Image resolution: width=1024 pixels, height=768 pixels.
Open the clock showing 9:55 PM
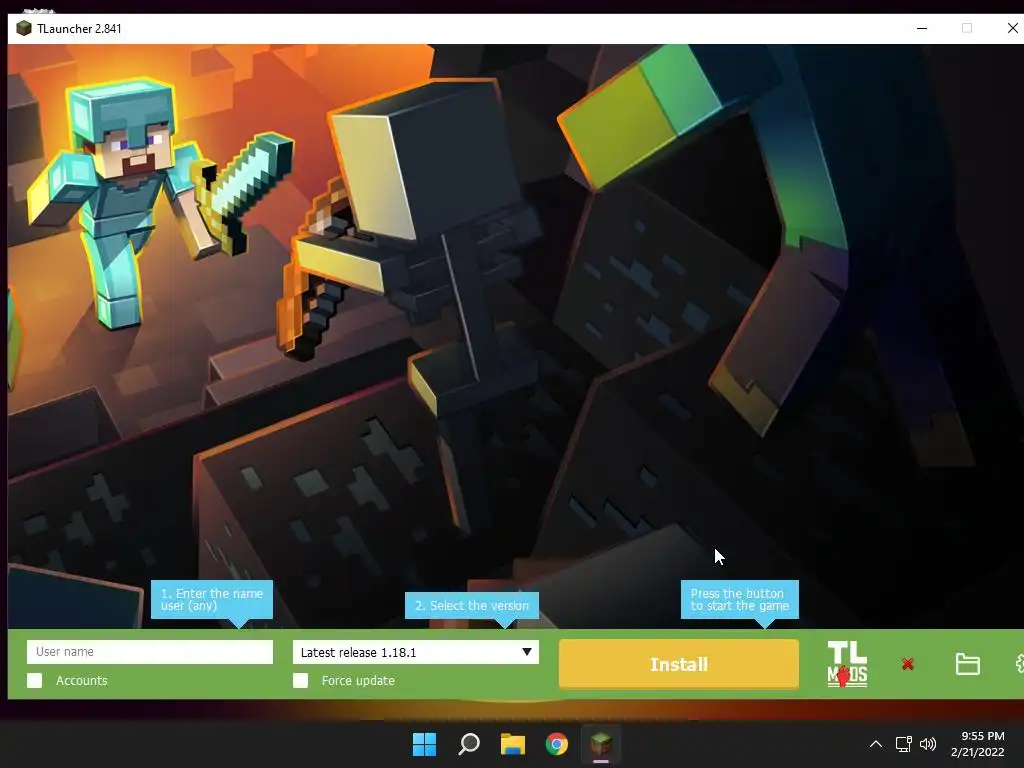coord(978,744)
